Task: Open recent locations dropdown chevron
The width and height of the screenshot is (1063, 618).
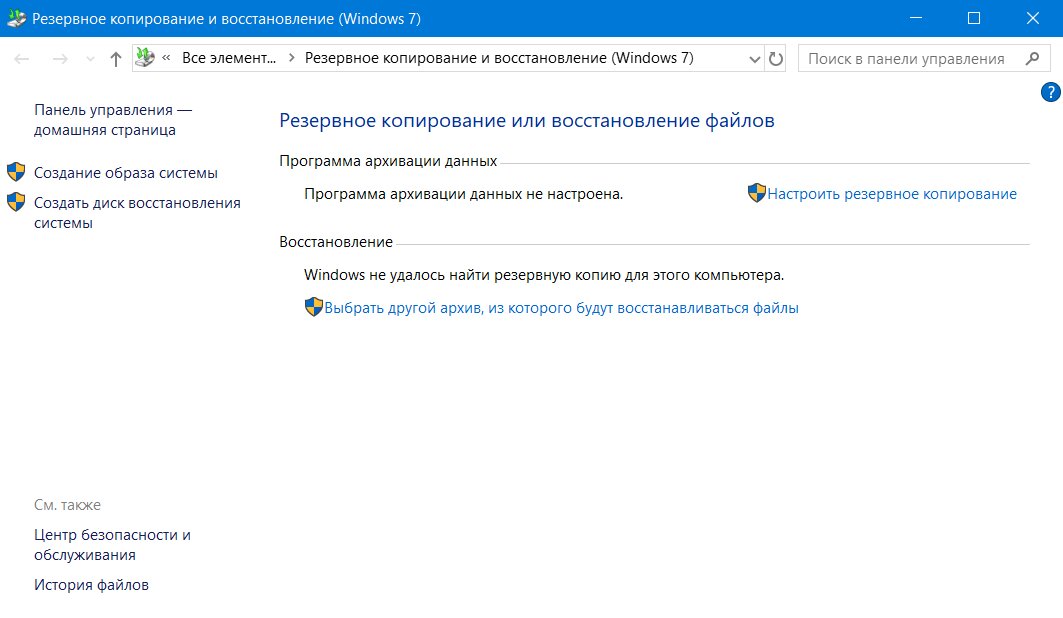Action: 90,60
